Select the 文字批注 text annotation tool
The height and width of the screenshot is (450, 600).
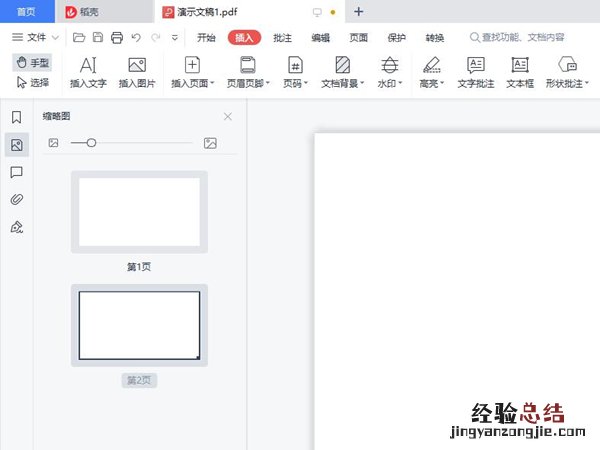click(476, 72)
